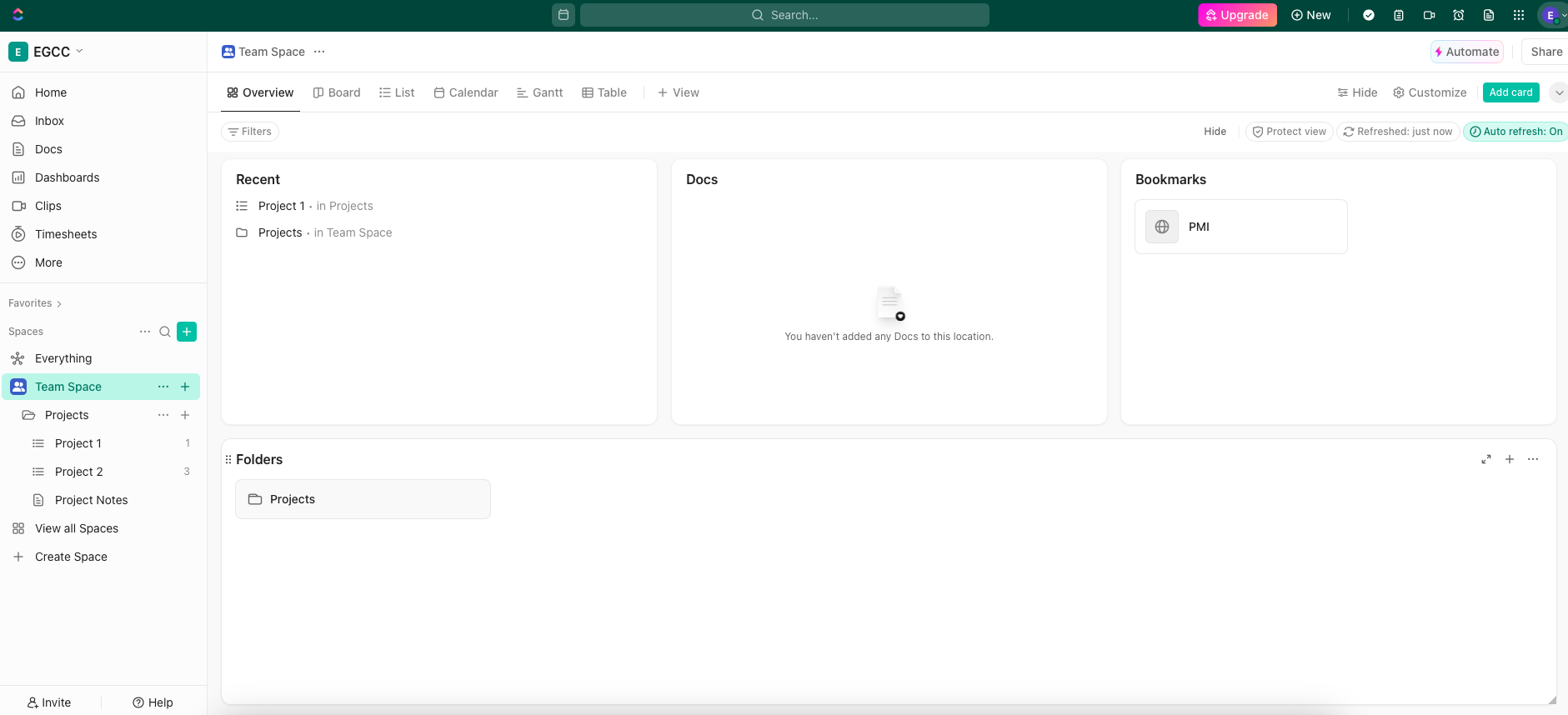Click the New button in the top bar
Viewport: 1568px width, 715px height.
click(x=1310, y=15)
